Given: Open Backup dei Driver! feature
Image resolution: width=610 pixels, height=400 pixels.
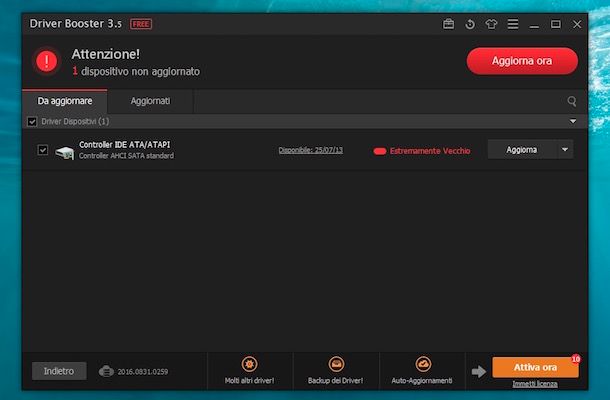Looking at the screenshot, I should [336, 371].
